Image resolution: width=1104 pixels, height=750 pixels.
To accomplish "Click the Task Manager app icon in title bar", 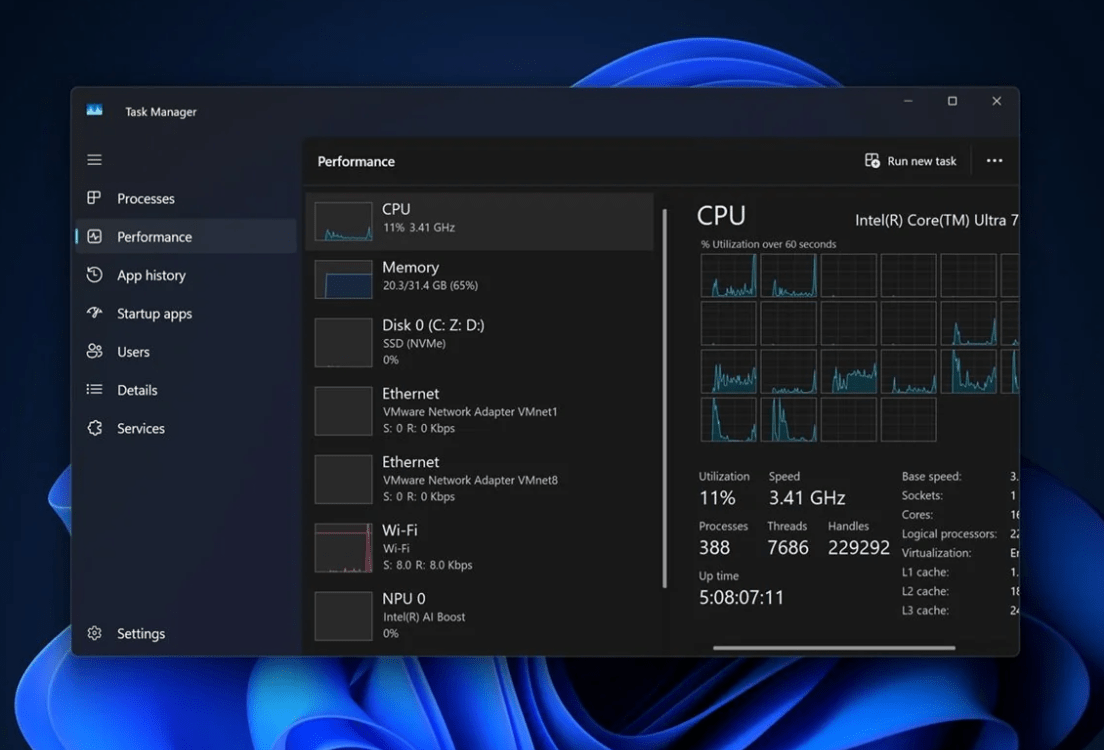I will click(94, 111).
